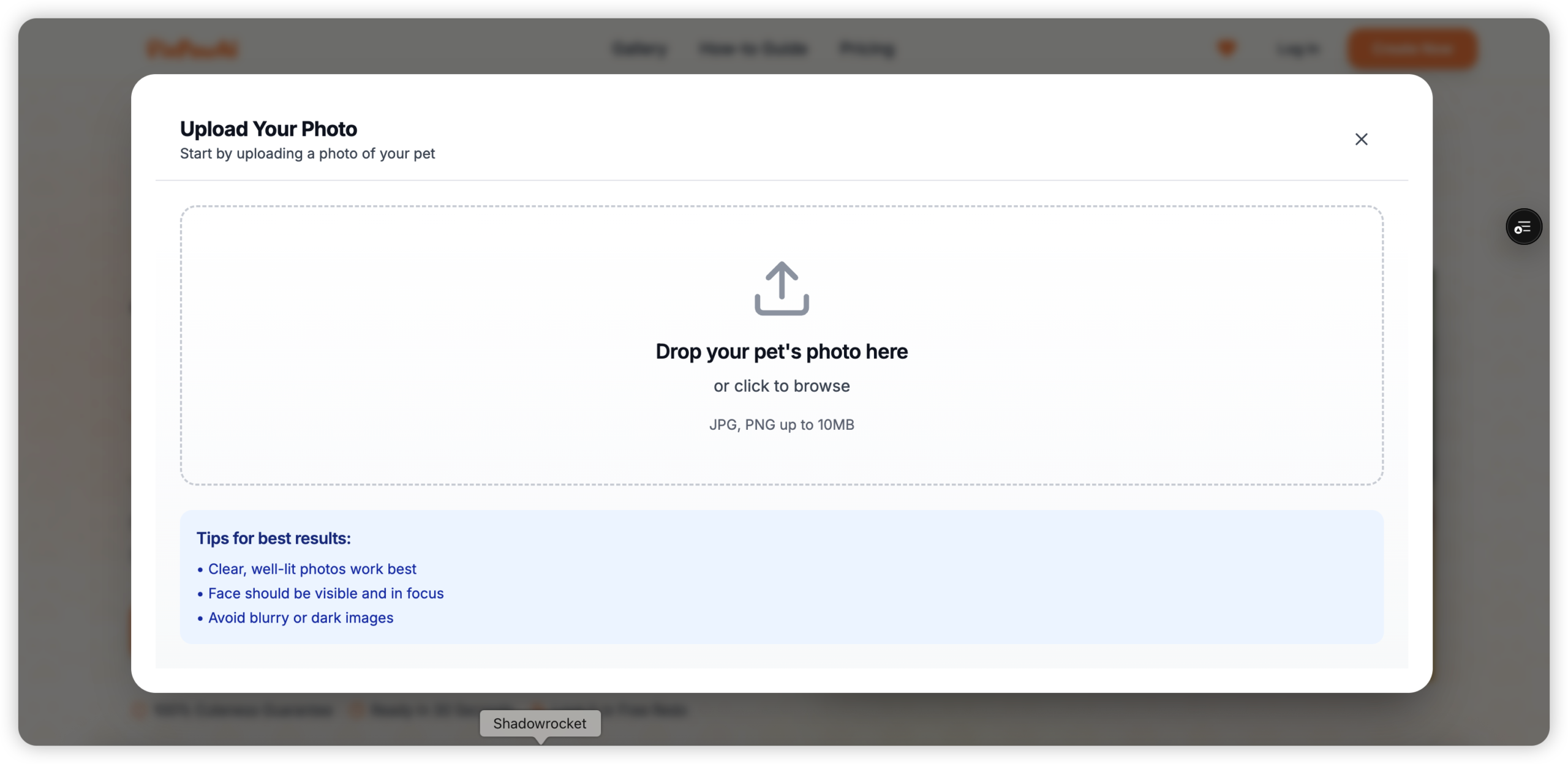
Task: Click "Start by uploading a photo" subtitle
Action: 307,154
